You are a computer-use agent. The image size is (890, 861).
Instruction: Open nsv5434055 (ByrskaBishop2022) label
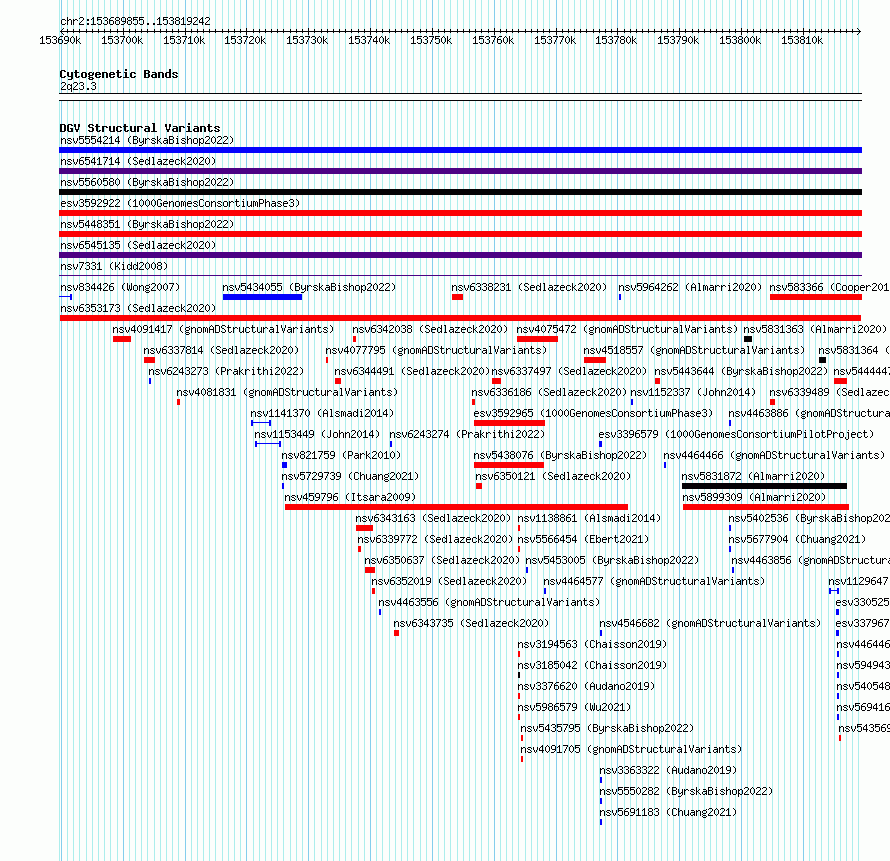309,287
